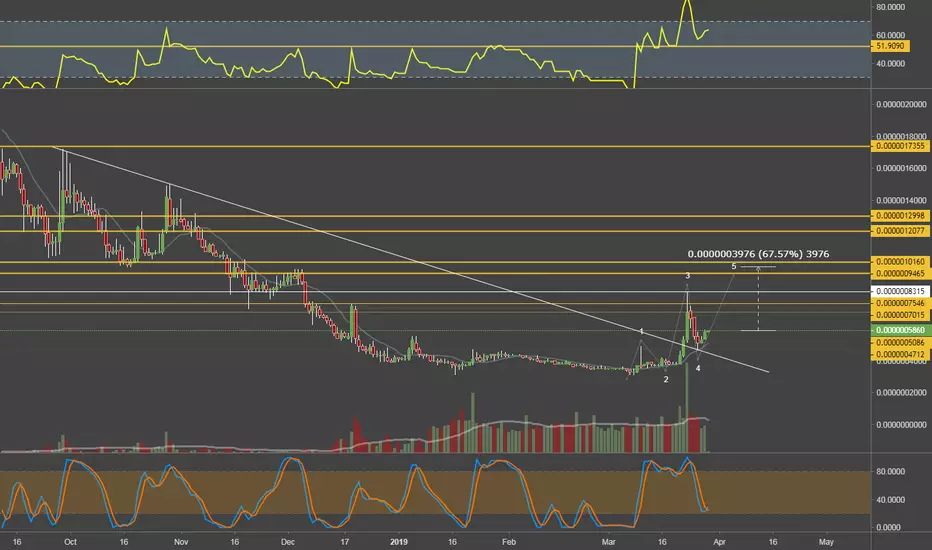This screenshot has height=550, width=932.
Task: Click the 60.0000 value on RSI scale
Action: (x=890, y=35)
